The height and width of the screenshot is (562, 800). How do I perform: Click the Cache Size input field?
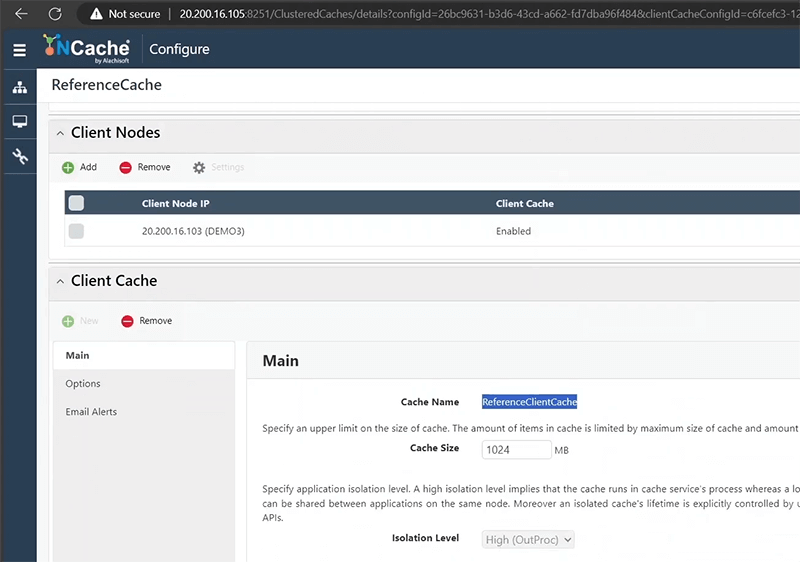[x=516, y=450]
